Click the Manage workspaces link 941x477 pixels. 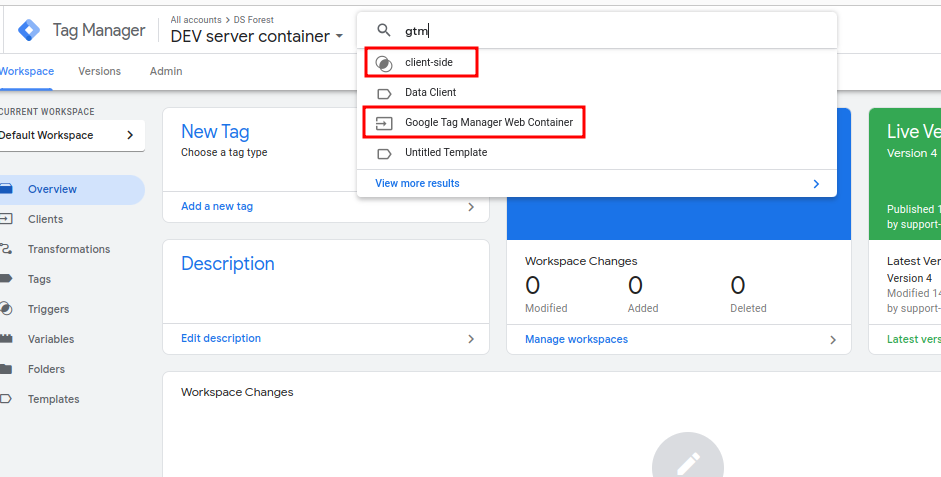coord(576,339)
